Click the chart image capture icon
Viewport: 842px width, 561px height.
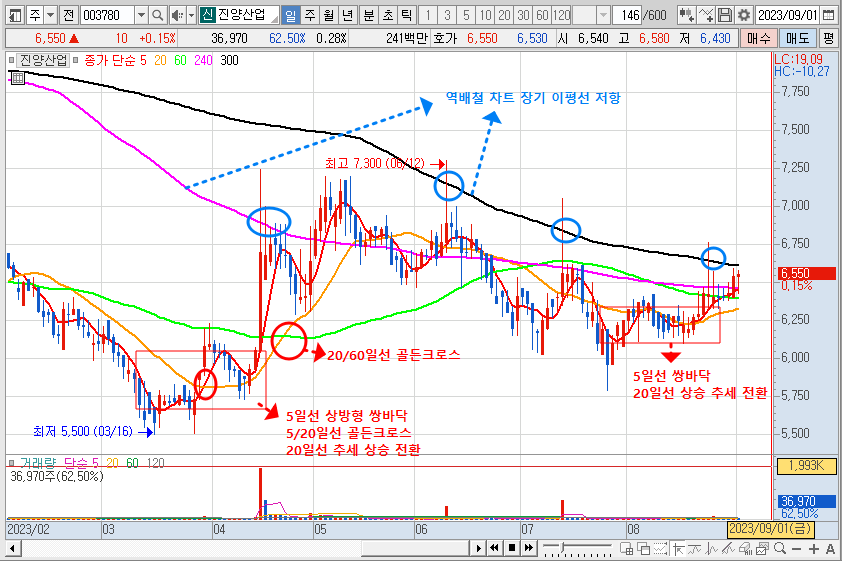(x=763, y=548)
